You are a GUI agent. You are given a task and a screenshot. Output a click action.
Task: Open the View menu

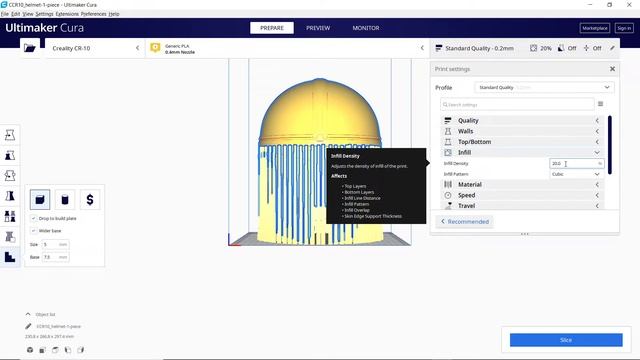(28, 14)
